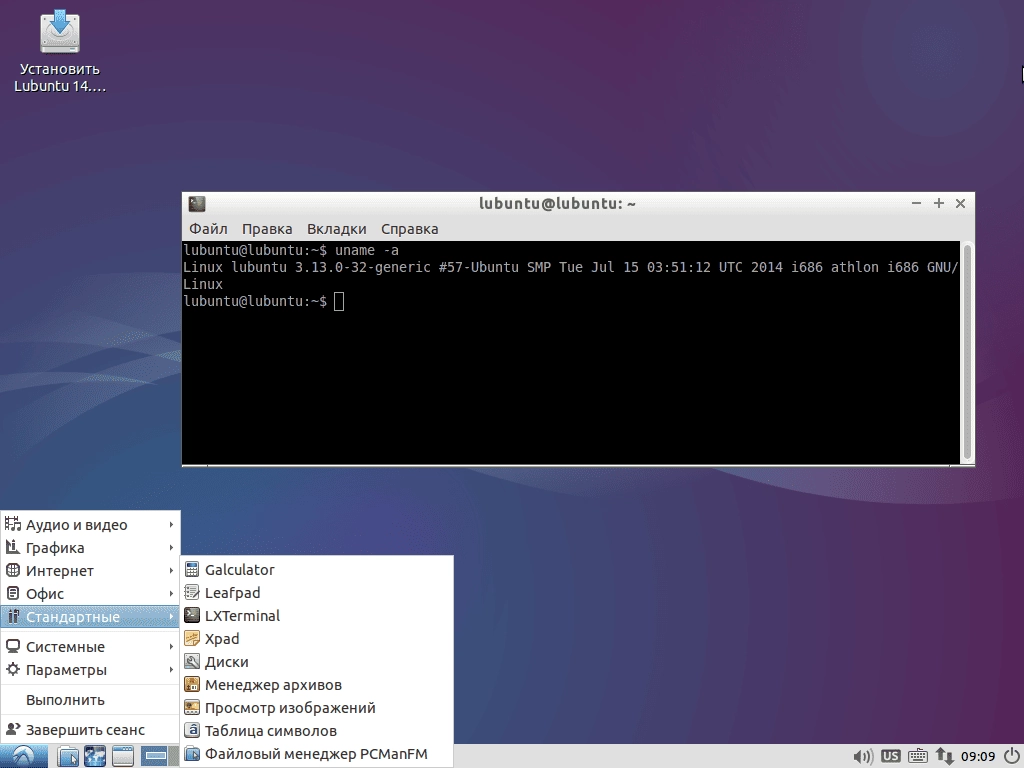
Task: Open the volume control in the system tray
Action: coord(863,756)
